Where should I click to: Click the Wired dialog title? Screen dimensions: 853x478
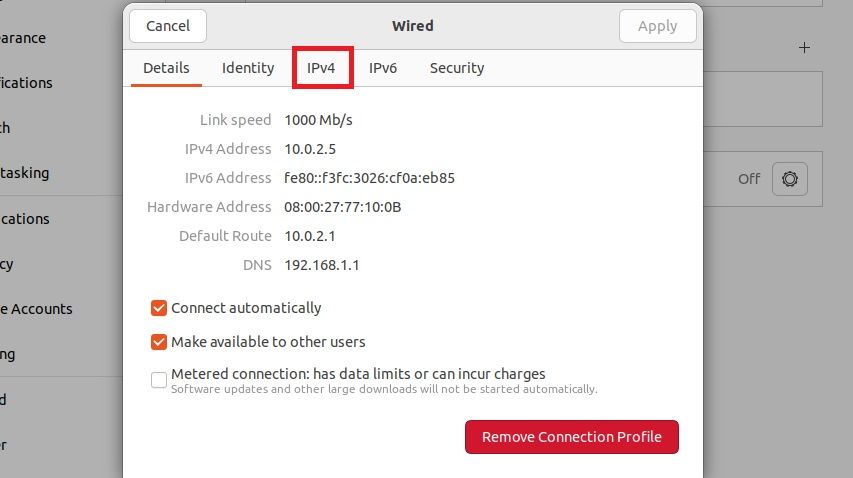point(413,26)
